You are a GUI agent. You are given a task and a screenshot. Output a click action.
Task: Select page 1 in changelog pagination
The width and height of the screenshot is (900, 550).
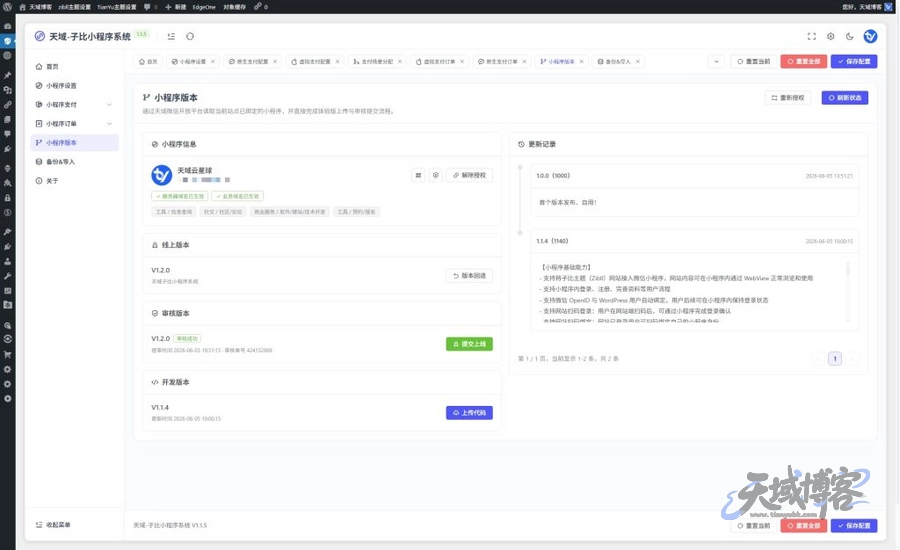point(835,359)
